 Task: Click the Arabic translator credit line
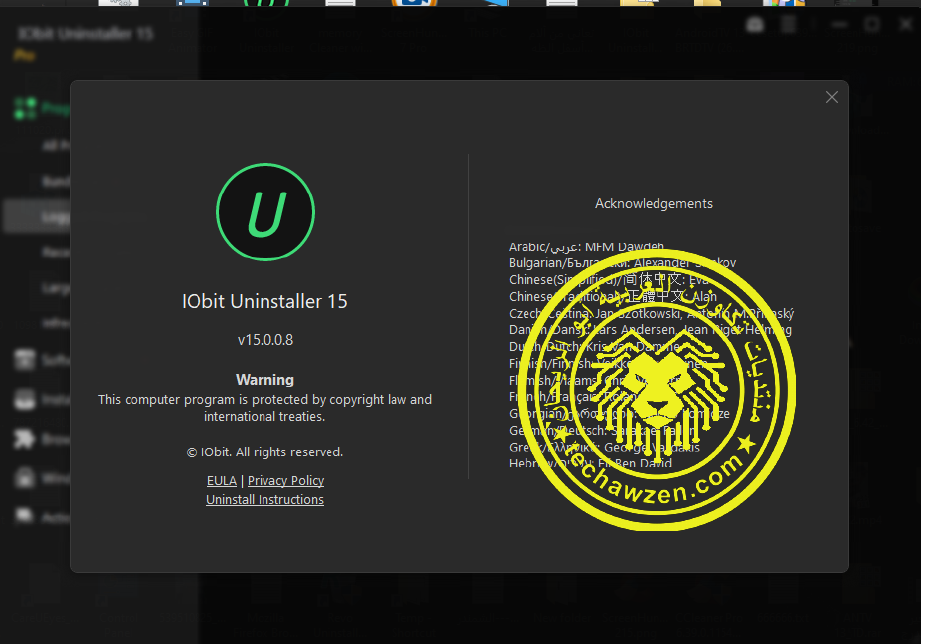(x=586, y=246)
